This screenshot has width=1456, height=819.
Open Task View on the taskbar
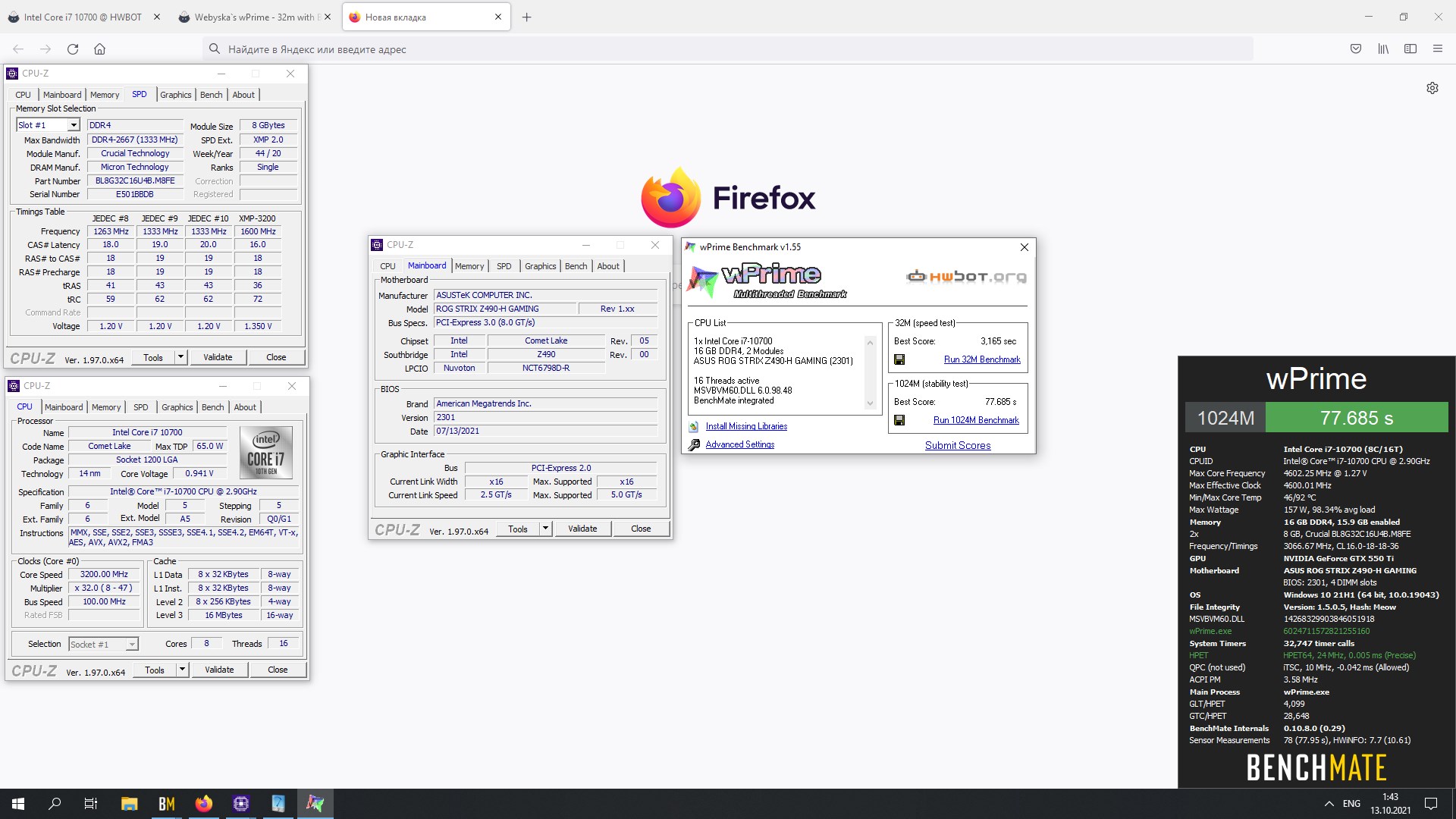point(91,804)
